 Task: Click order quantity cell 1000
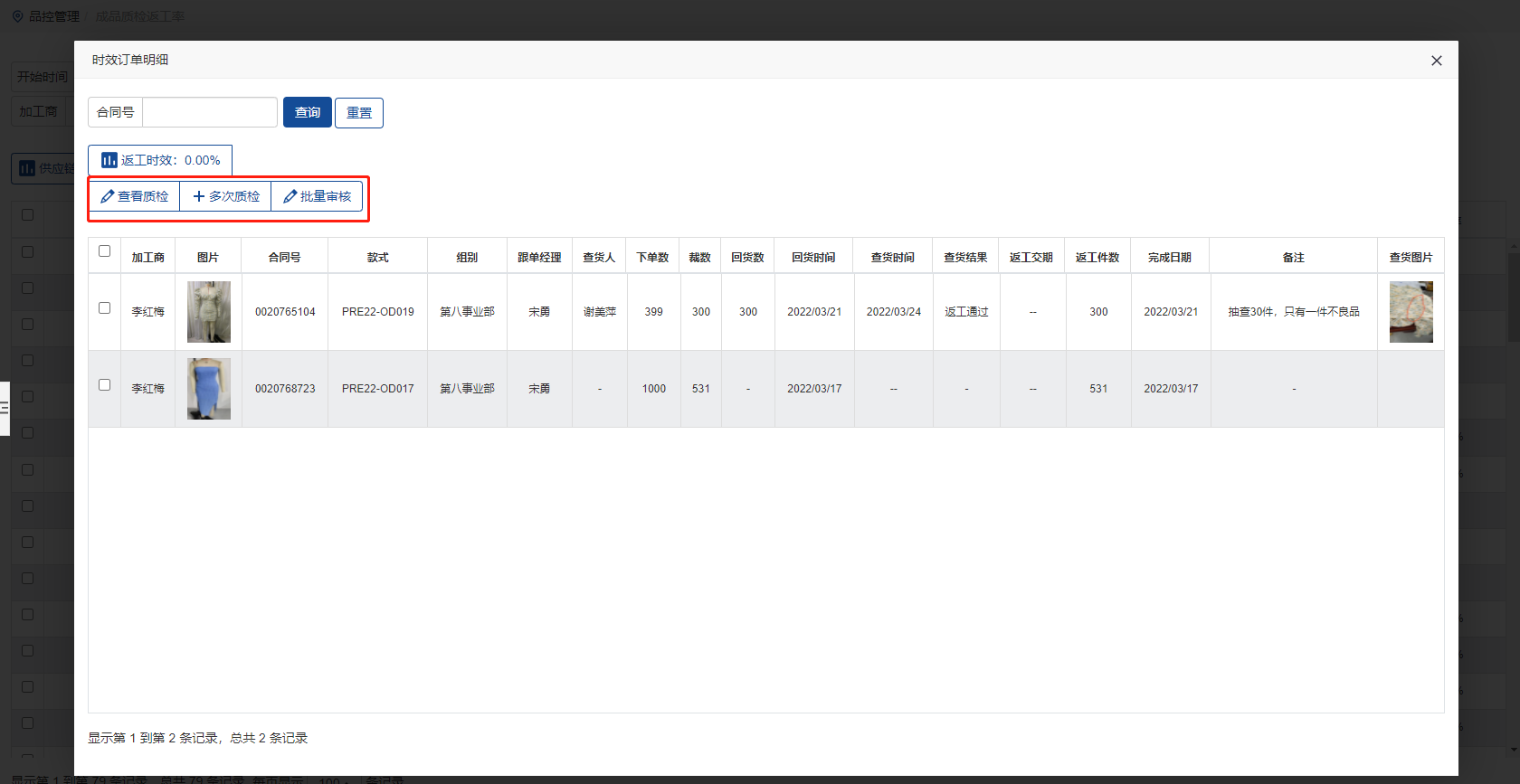[x=654, y=389]
